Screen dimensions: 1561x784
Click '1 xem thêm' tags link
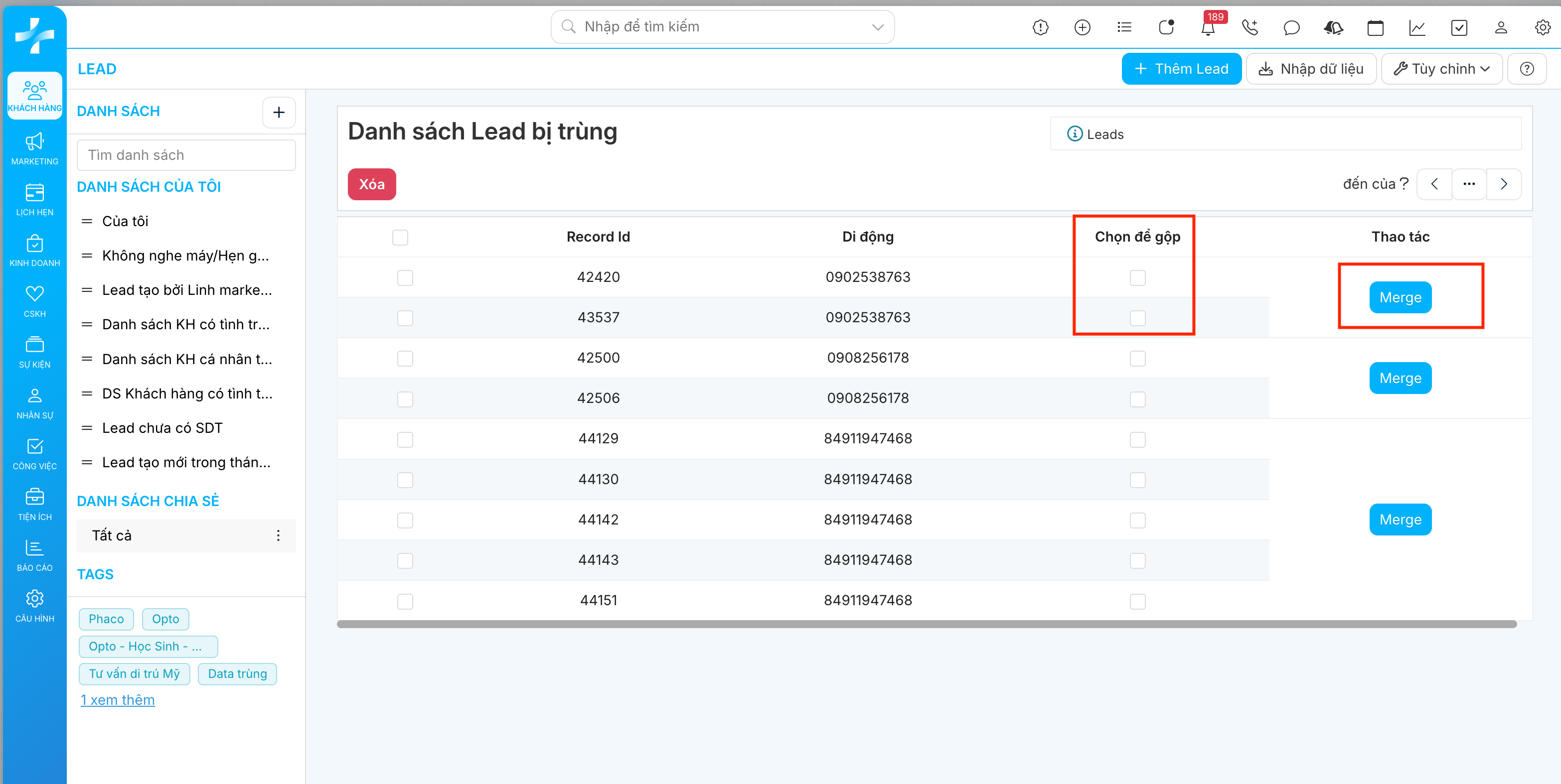point(118,700)
